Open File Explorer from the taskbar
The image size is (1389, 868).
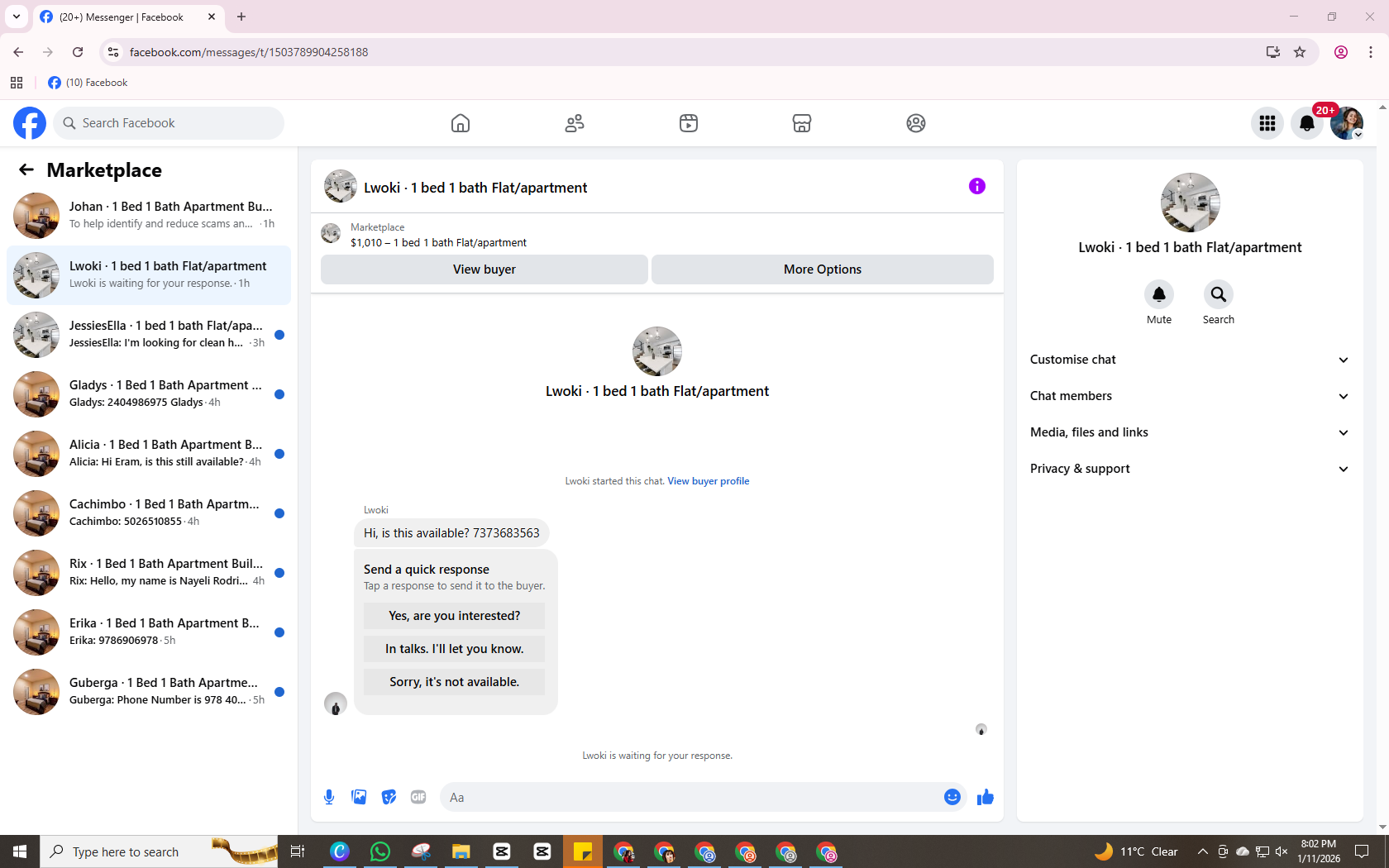461,851
